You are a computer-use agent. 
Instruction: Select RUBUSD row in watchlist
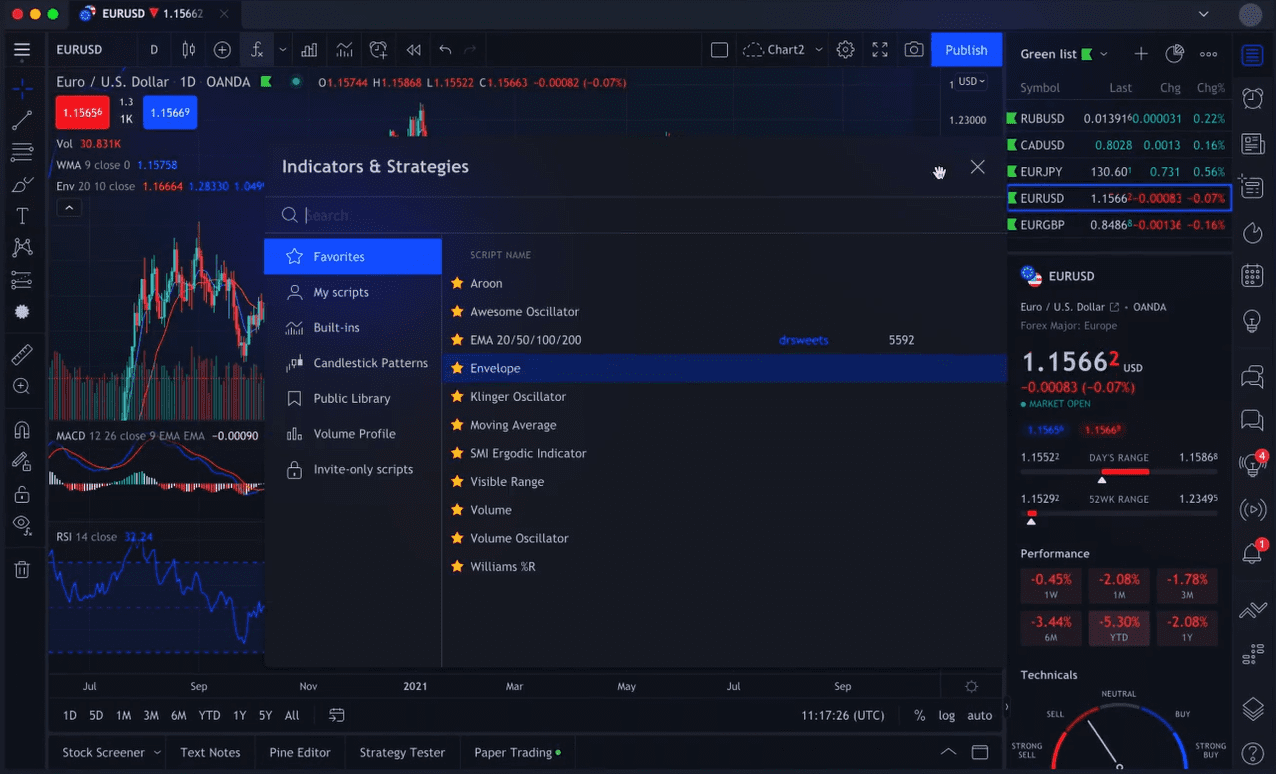[x=1119, y=118]
